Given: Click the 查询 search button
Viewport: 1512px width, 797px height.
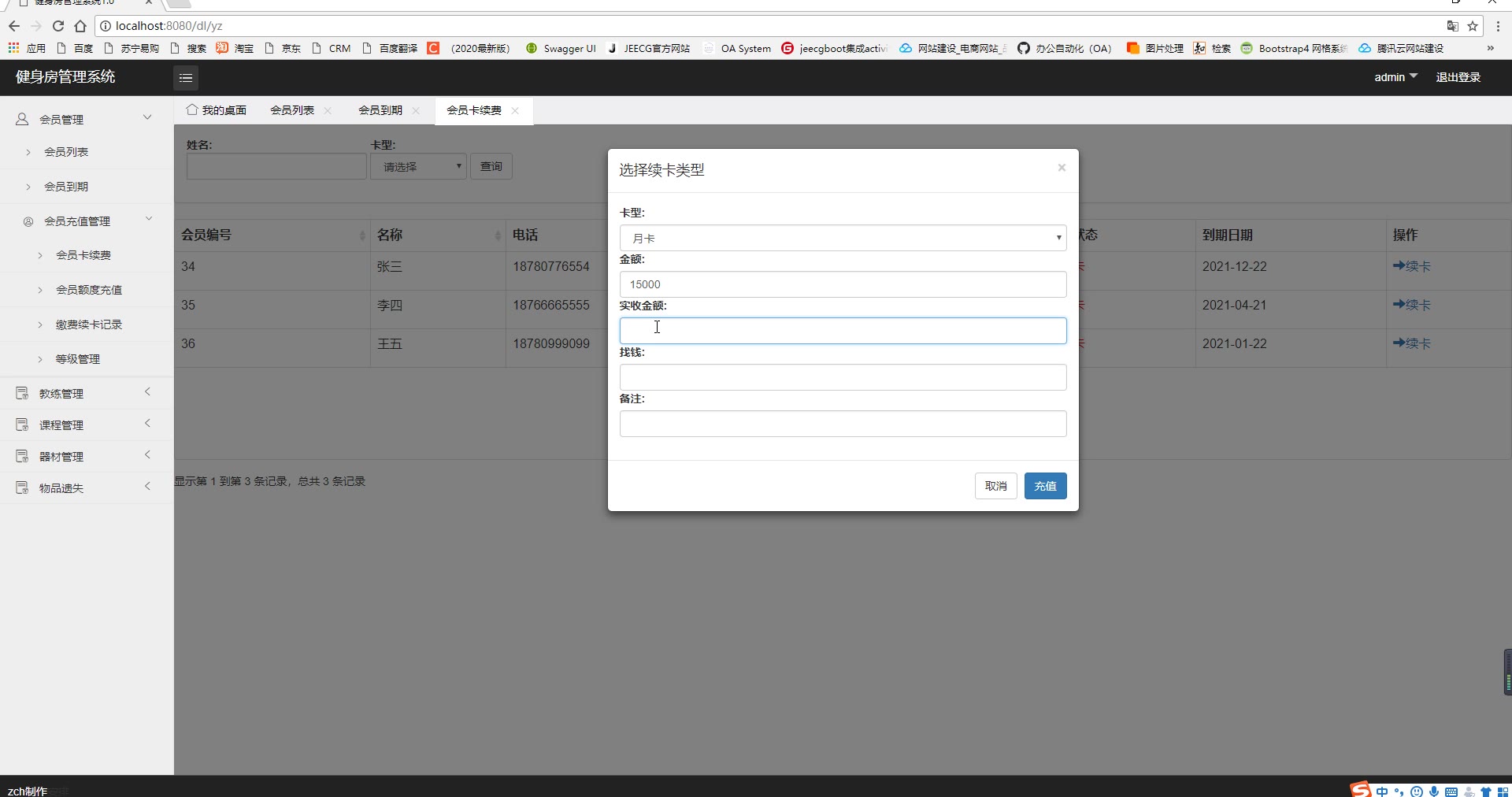Looking at the screenshot, I should [491, 166].
